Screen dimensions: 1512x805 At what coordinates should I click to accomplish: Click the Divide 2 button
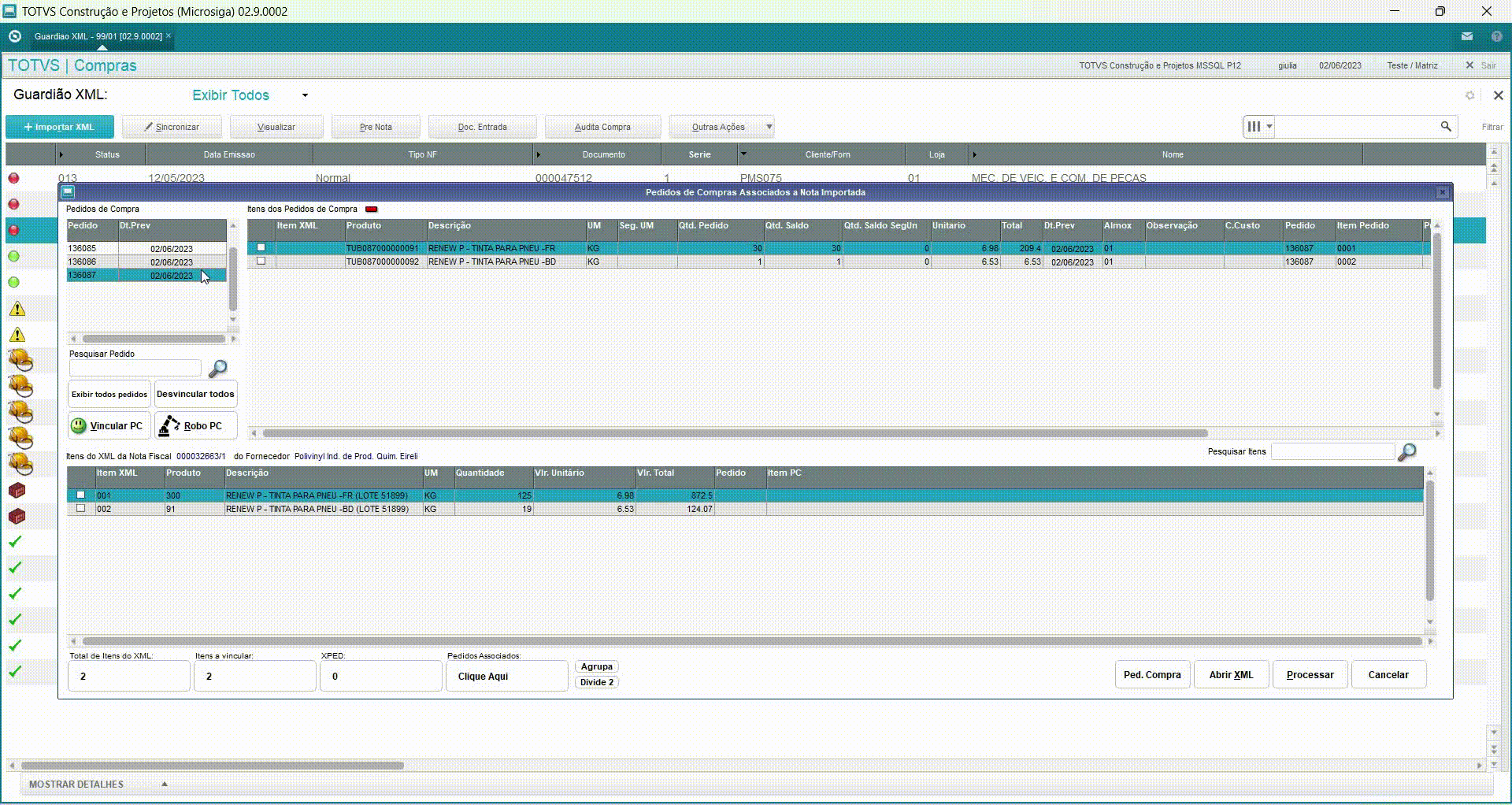597,682
